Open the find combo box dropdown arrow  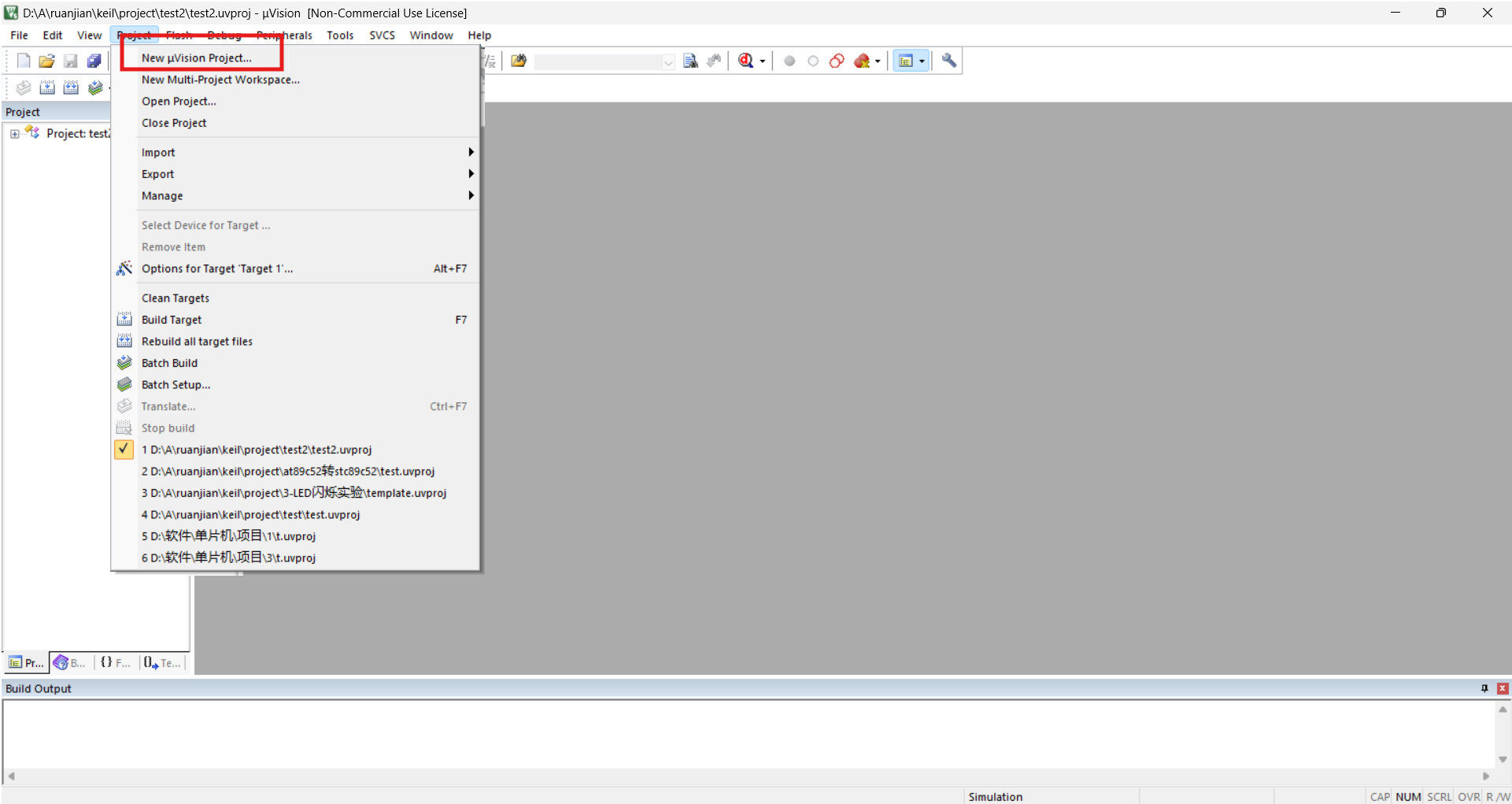668,61
